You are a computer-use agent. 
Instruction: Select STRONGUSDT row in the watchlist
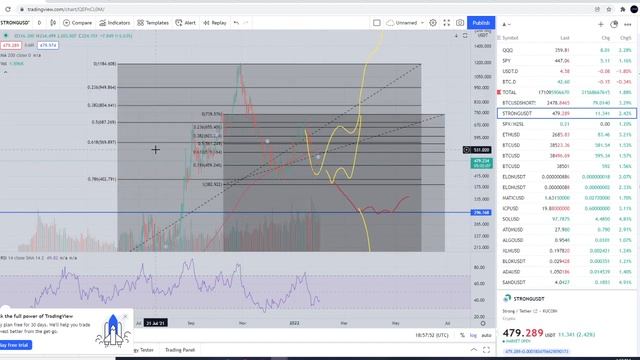[567, 113]
